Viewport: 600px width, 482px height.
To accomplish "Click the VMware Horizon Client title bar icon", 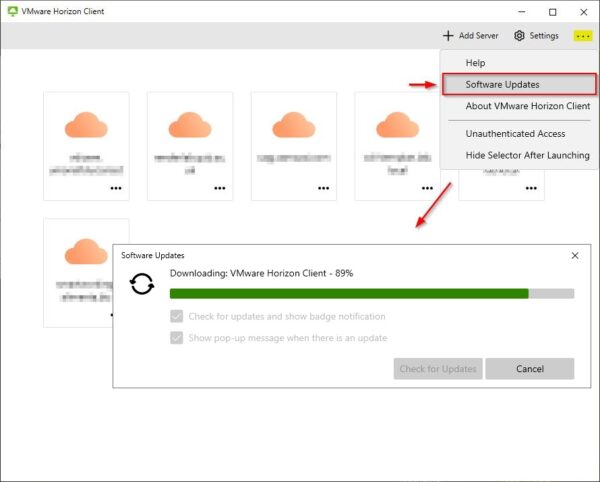I will click(13, 11).
